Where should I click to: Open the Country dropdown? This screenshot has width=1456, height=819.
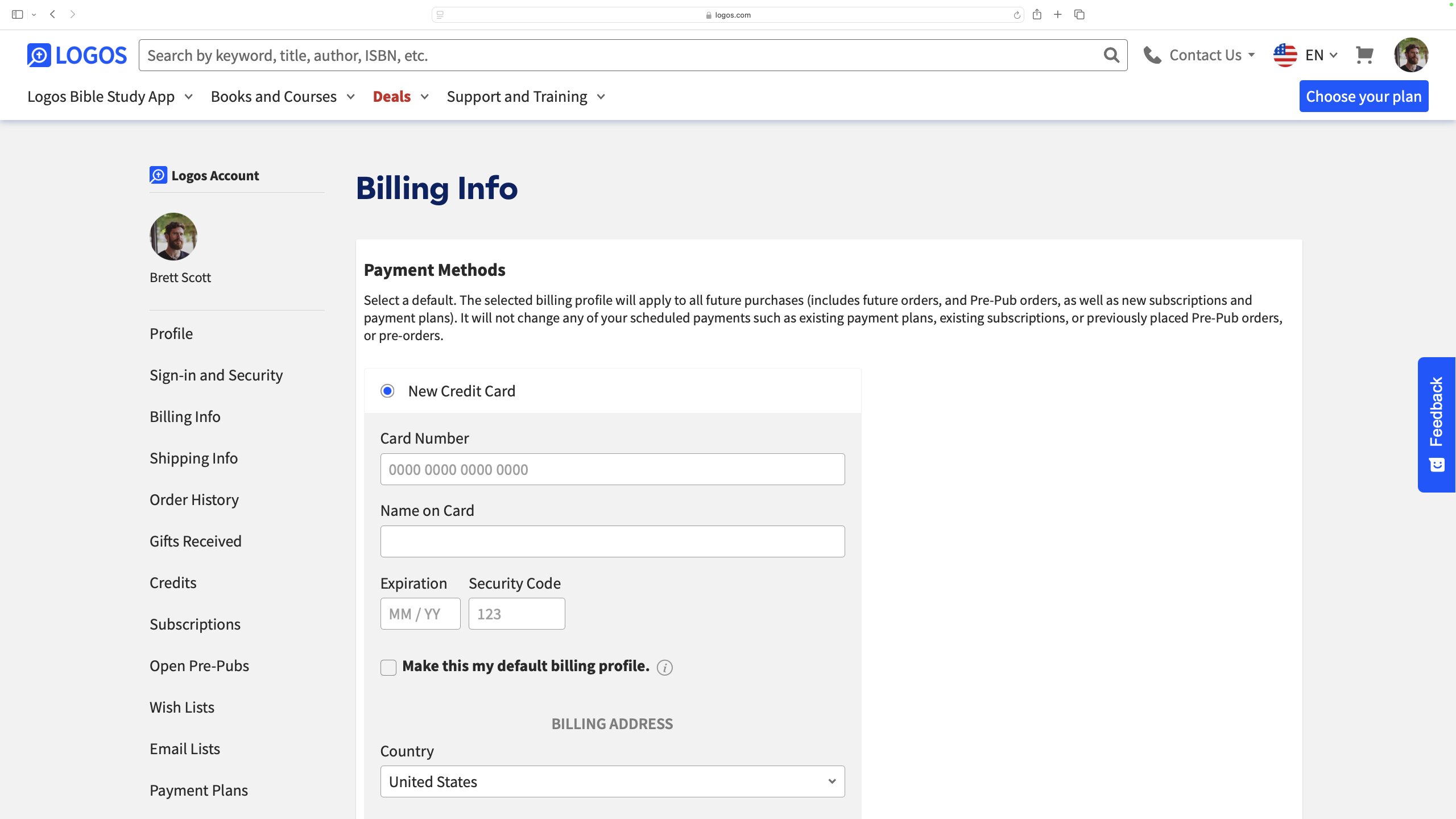[613, 781]
